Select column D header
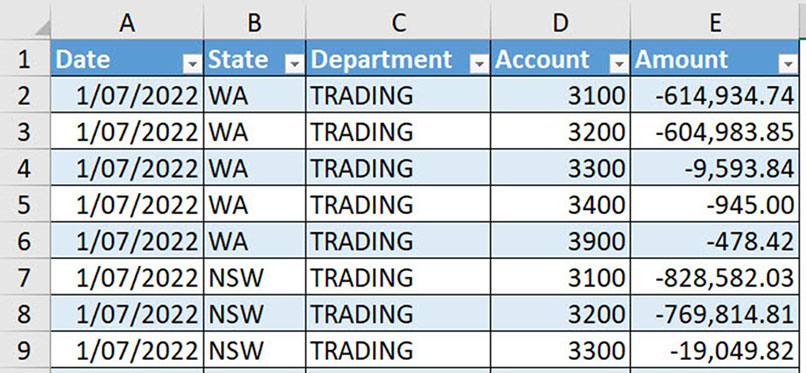The image size is (806, 373). (560, 23)
